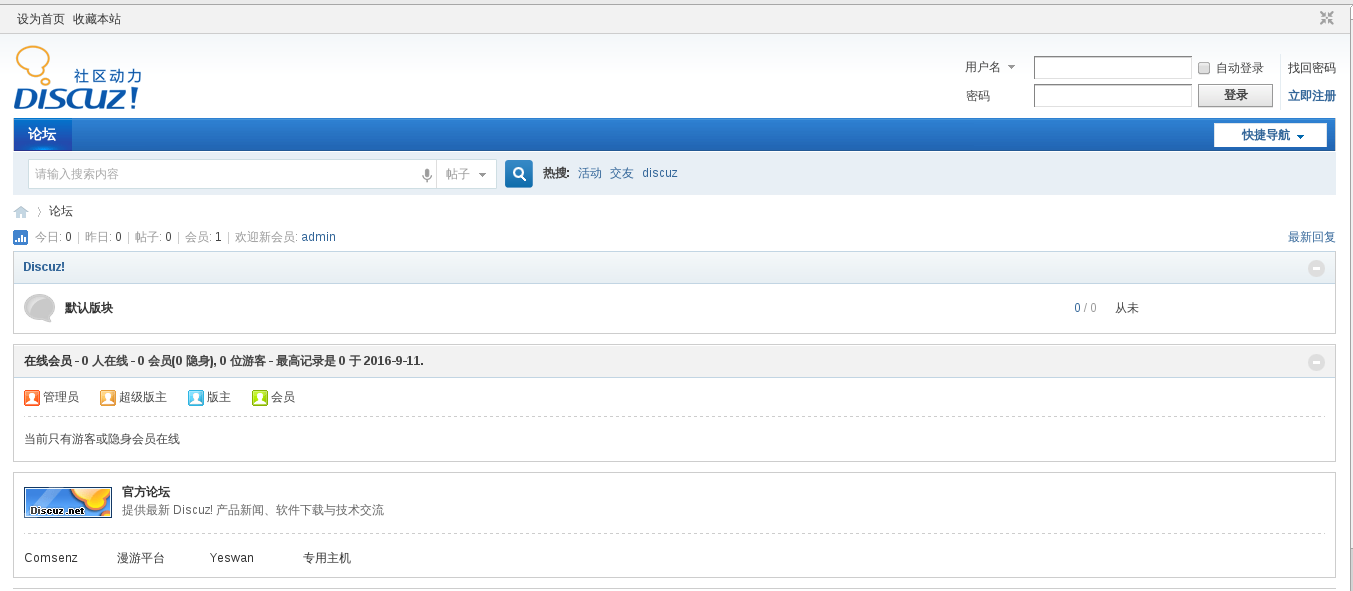1353x591 pixels.
Task: Click the Discuz.net banner image
Action: coord(68,502)
